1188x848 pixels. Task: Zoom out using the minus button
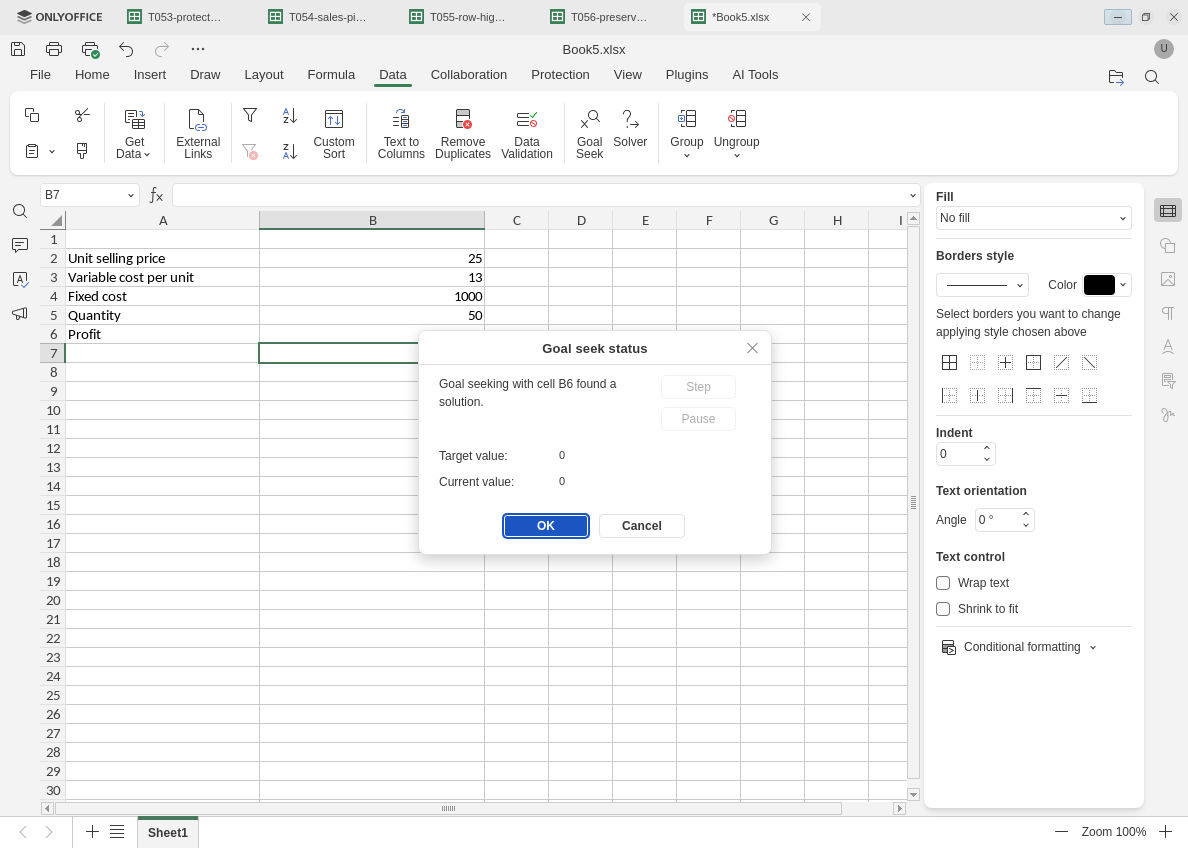[x=1061, y=832]
